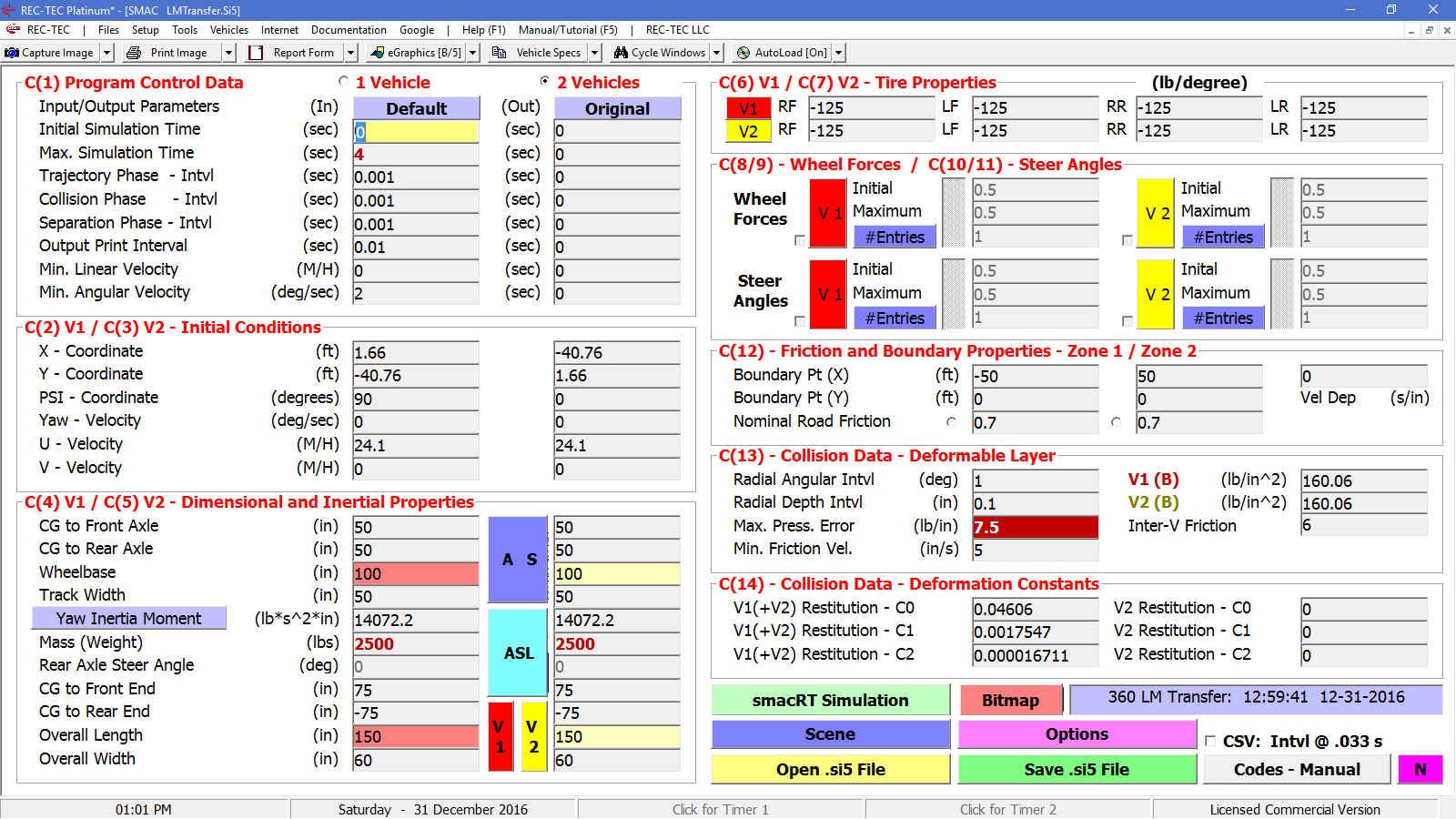The height and width of the screenshot is (819, 1456).
Task: Click the Click for Timer 2 panel
Action: click(1008, 809)
